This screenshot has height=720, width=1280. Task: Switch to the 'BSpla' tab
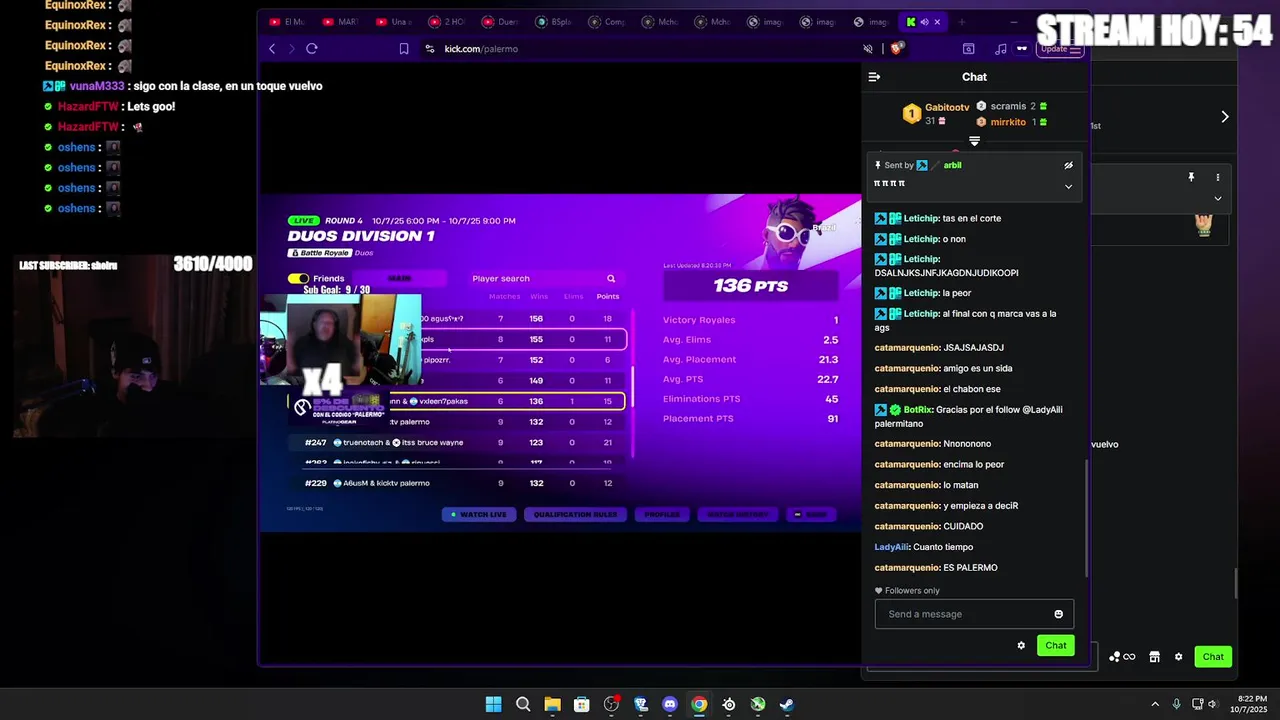pos(555,22)
